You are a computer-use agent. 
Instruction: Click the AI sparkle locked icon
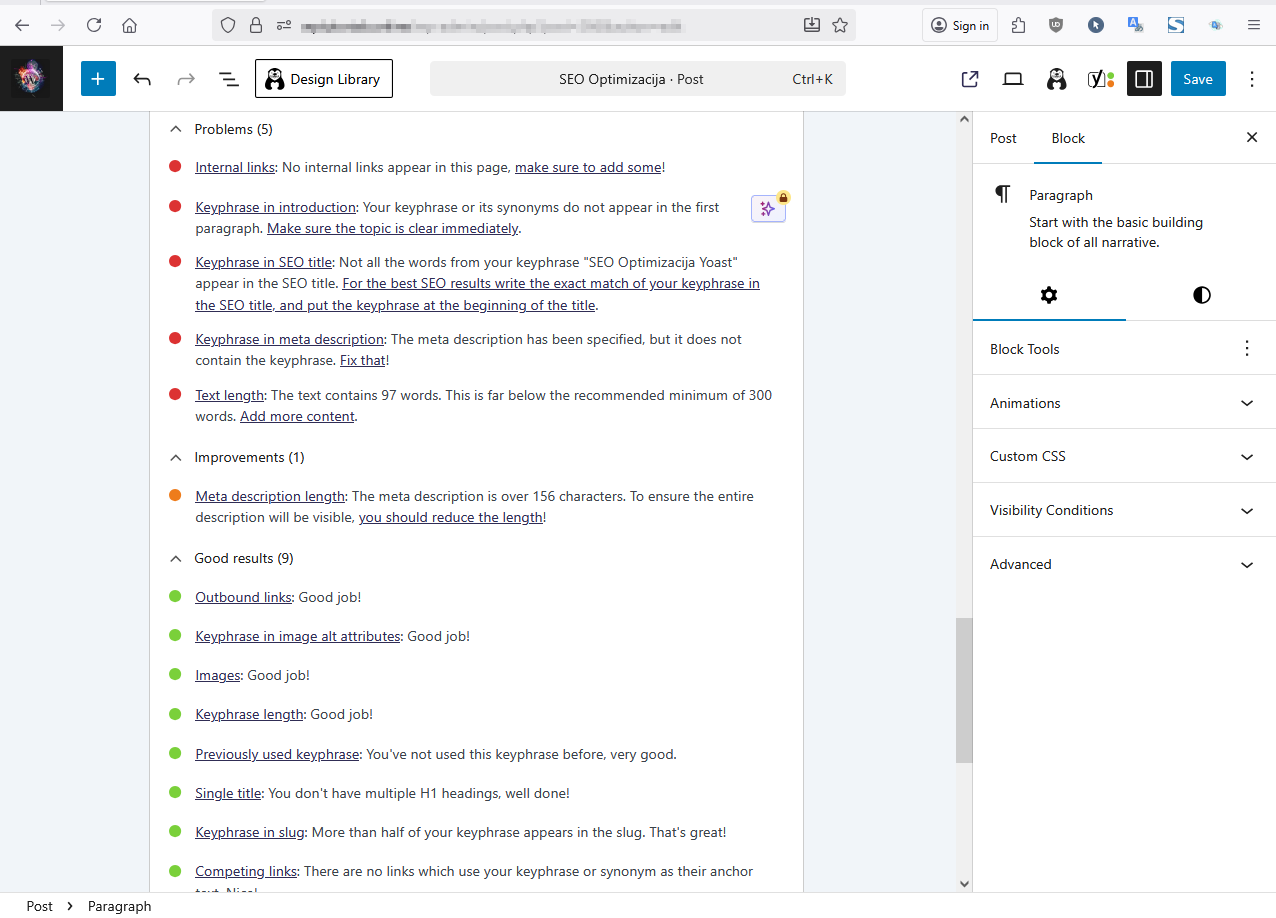point(768,208)
